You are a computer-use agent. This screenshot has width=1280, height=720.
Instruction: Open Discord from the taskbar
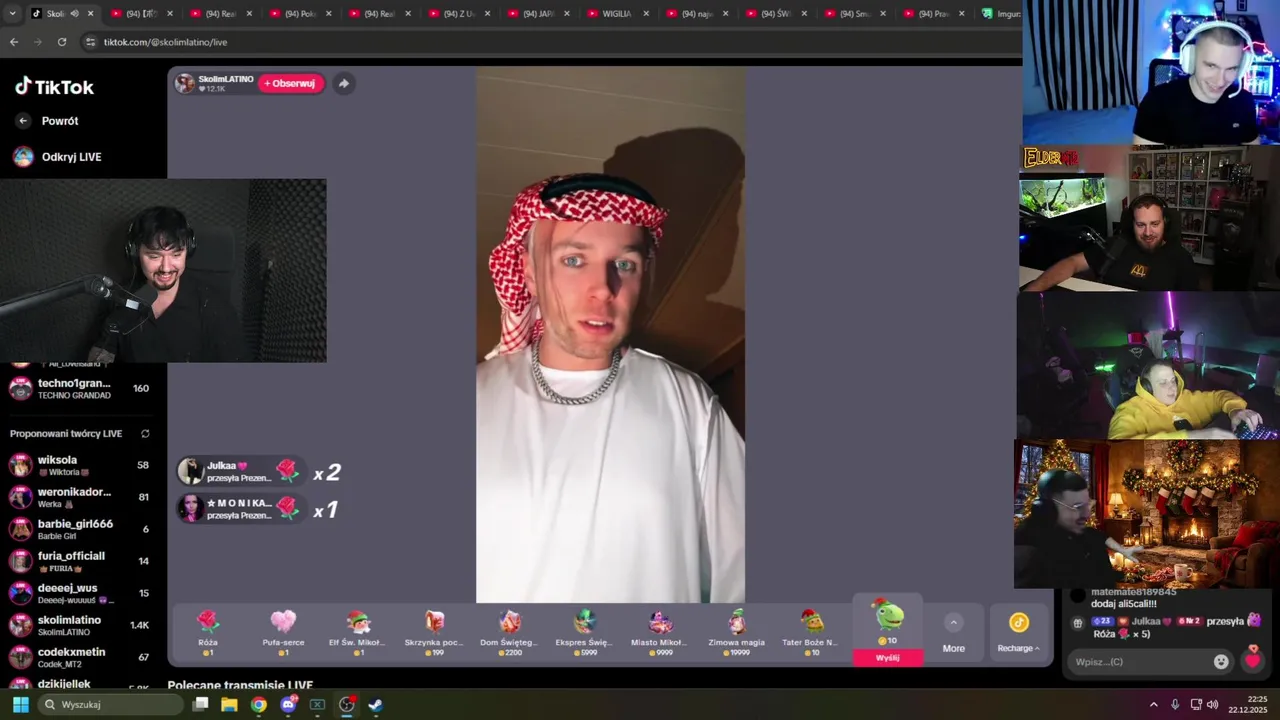point(289,705)
